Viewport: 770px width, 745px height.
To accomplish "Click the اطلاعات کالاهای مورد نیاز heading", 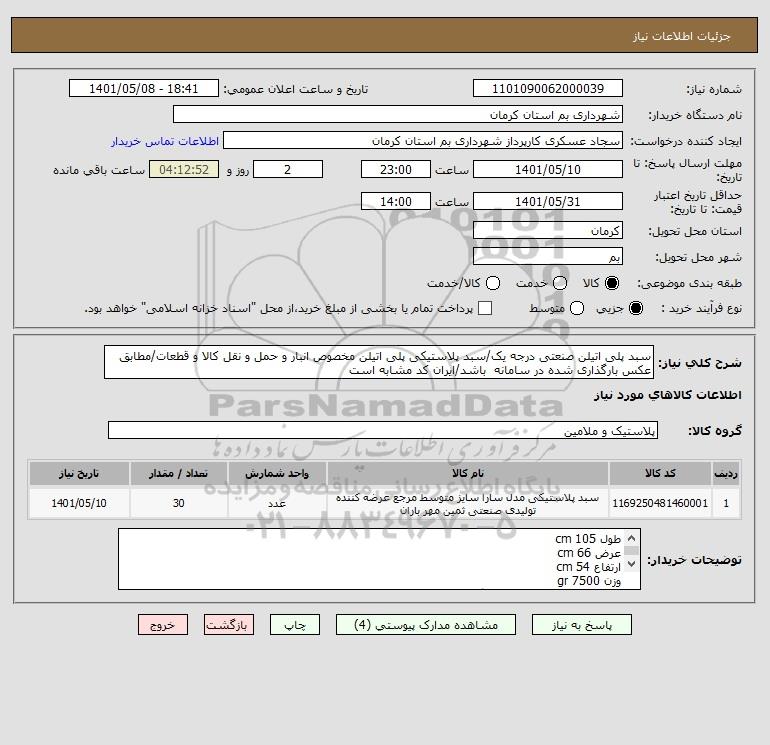I will (x=668, y=395).
